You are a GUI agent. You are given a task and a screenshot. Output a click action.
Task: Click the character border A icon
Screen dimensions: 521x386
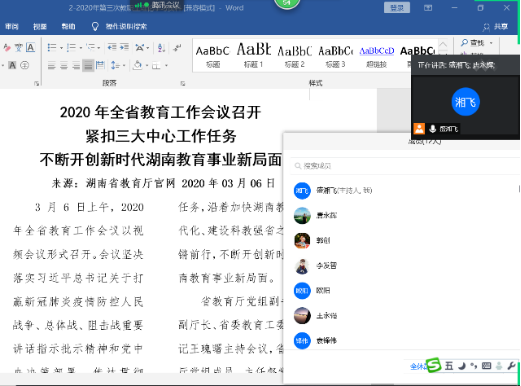point(30,48)
